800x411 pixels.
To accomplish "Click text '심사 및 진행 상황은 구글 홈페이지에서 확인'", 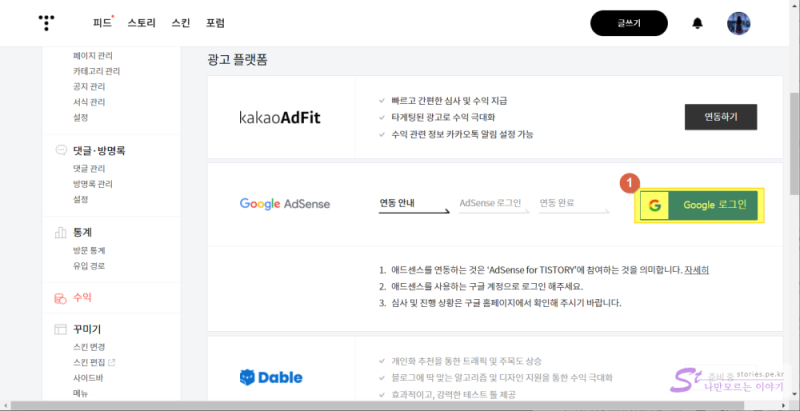I will 483,303.
